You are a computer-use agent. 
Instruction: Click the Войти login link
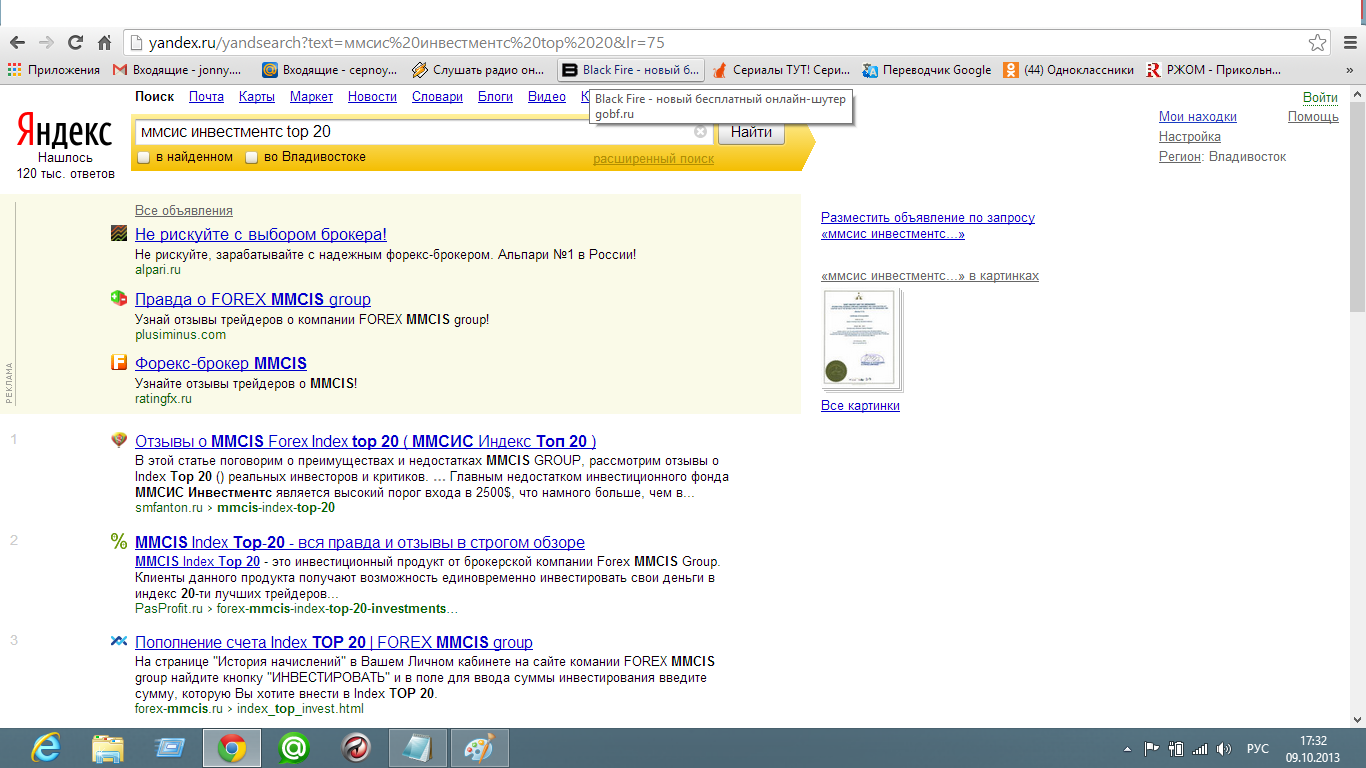1320,98
